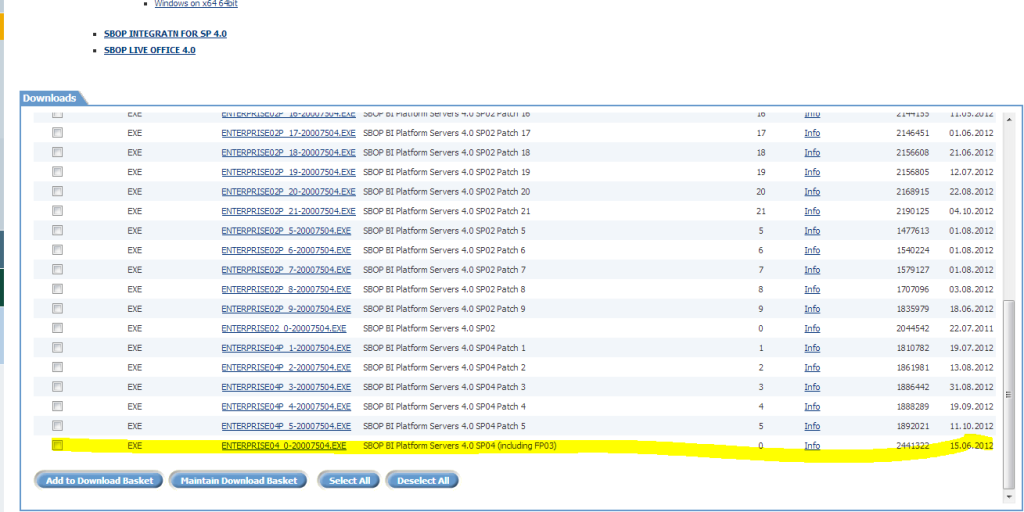Download ENTERPRISE04P_1-20007504.EXE file link

click(x=286, y=348)
